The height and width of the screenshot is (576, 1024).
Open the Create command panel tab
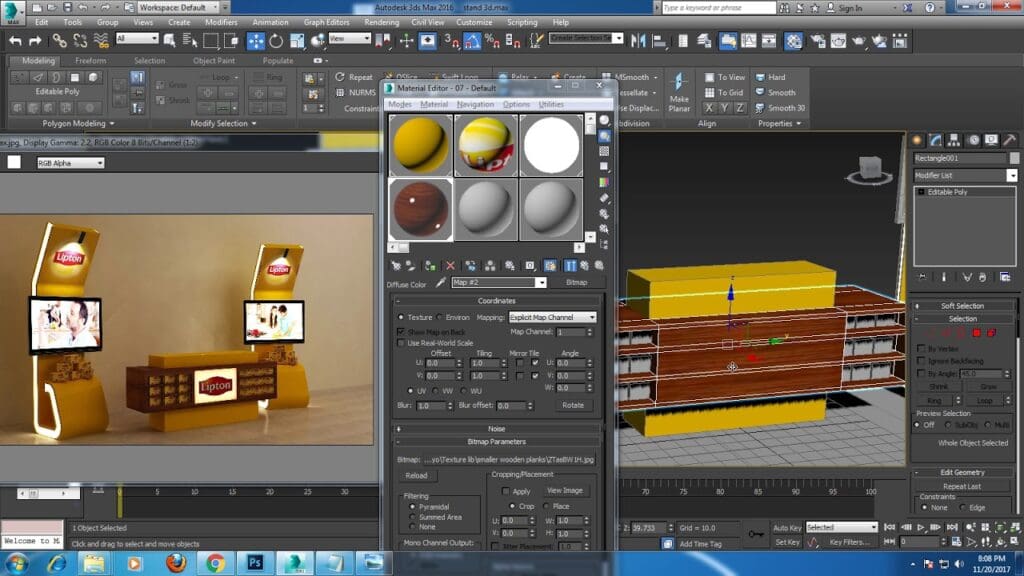click(x=918, y=140)
